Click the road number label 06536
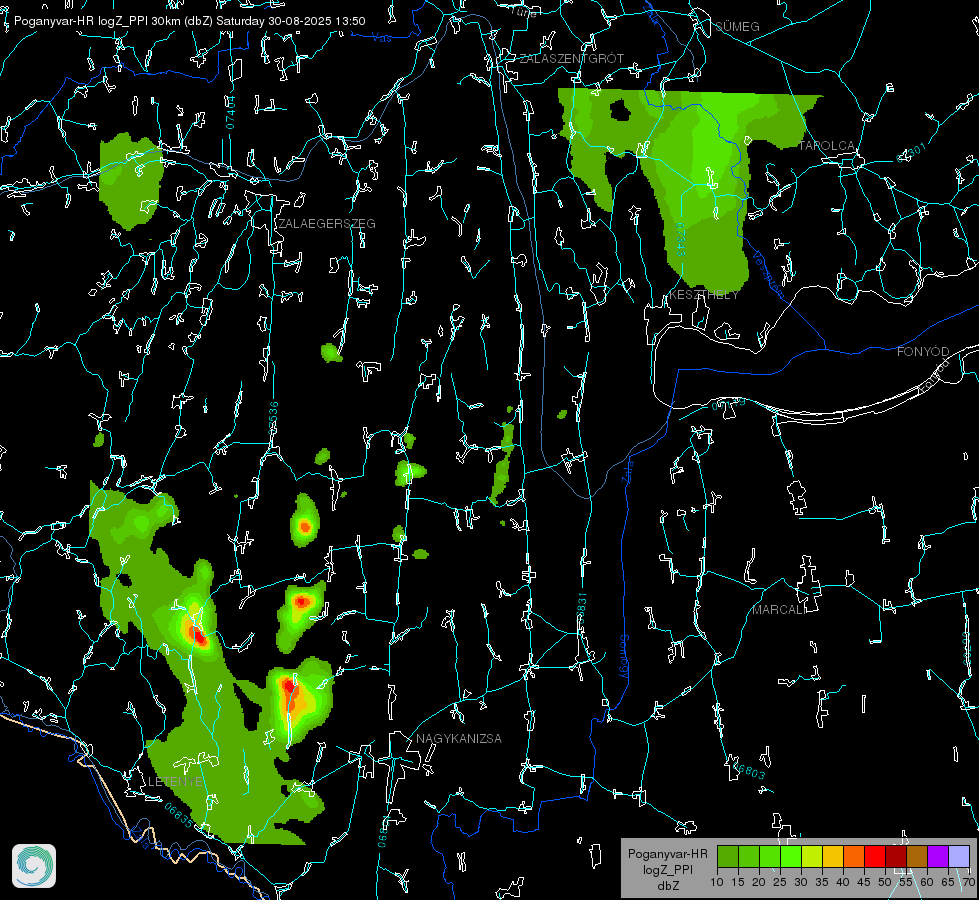This screenshot has height=900, width=979. tap(273, 418)
